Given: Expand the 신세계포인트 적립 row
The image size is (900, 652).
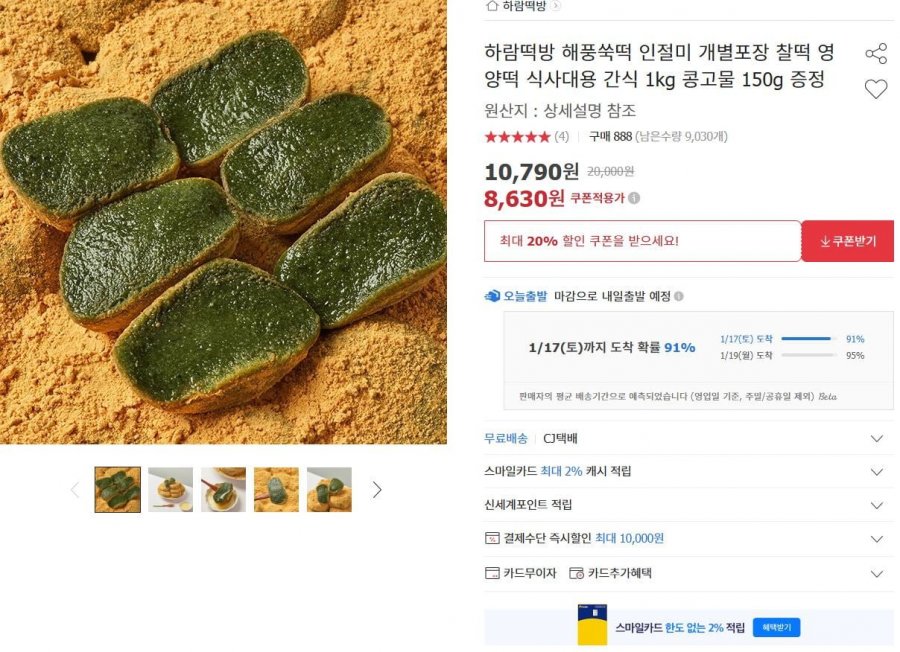Looking at the screenshot, I should point(877,505).
